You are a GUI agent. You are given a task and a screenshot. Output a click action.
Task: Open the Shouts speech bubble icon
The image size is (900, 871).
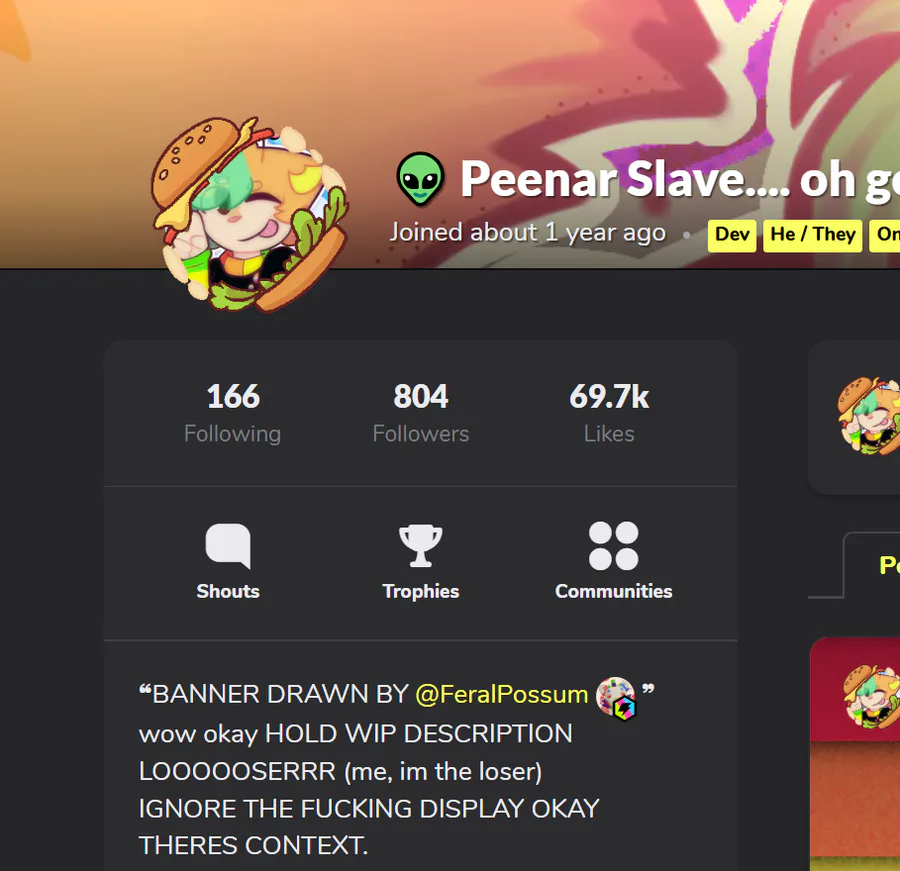228,545
